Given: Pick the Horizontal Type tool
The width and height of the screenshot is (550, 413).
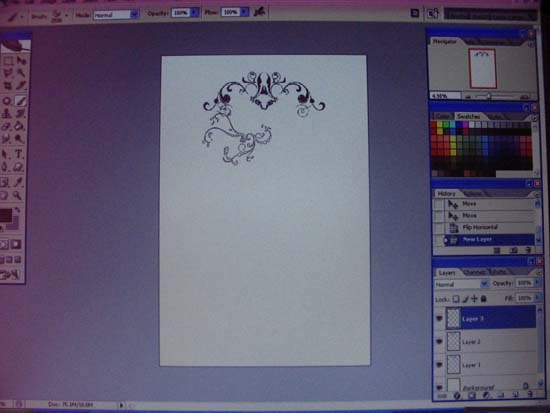Looking at the screenshot, I should [x=19, y=154].
